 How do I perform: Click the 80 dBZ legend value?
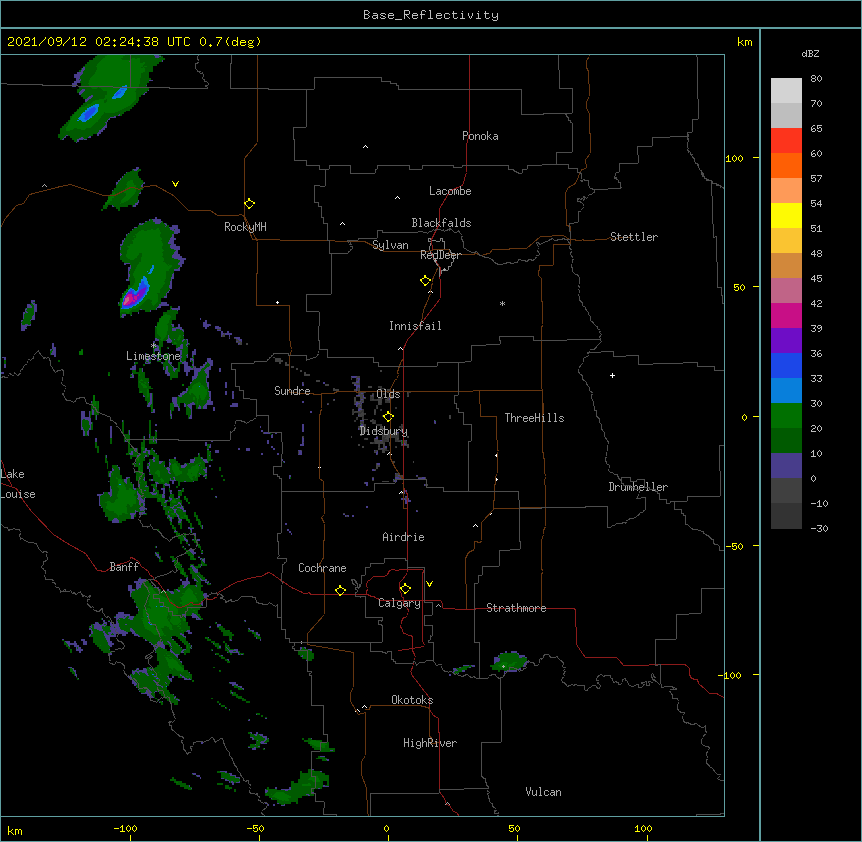click(x=816, y=79)
